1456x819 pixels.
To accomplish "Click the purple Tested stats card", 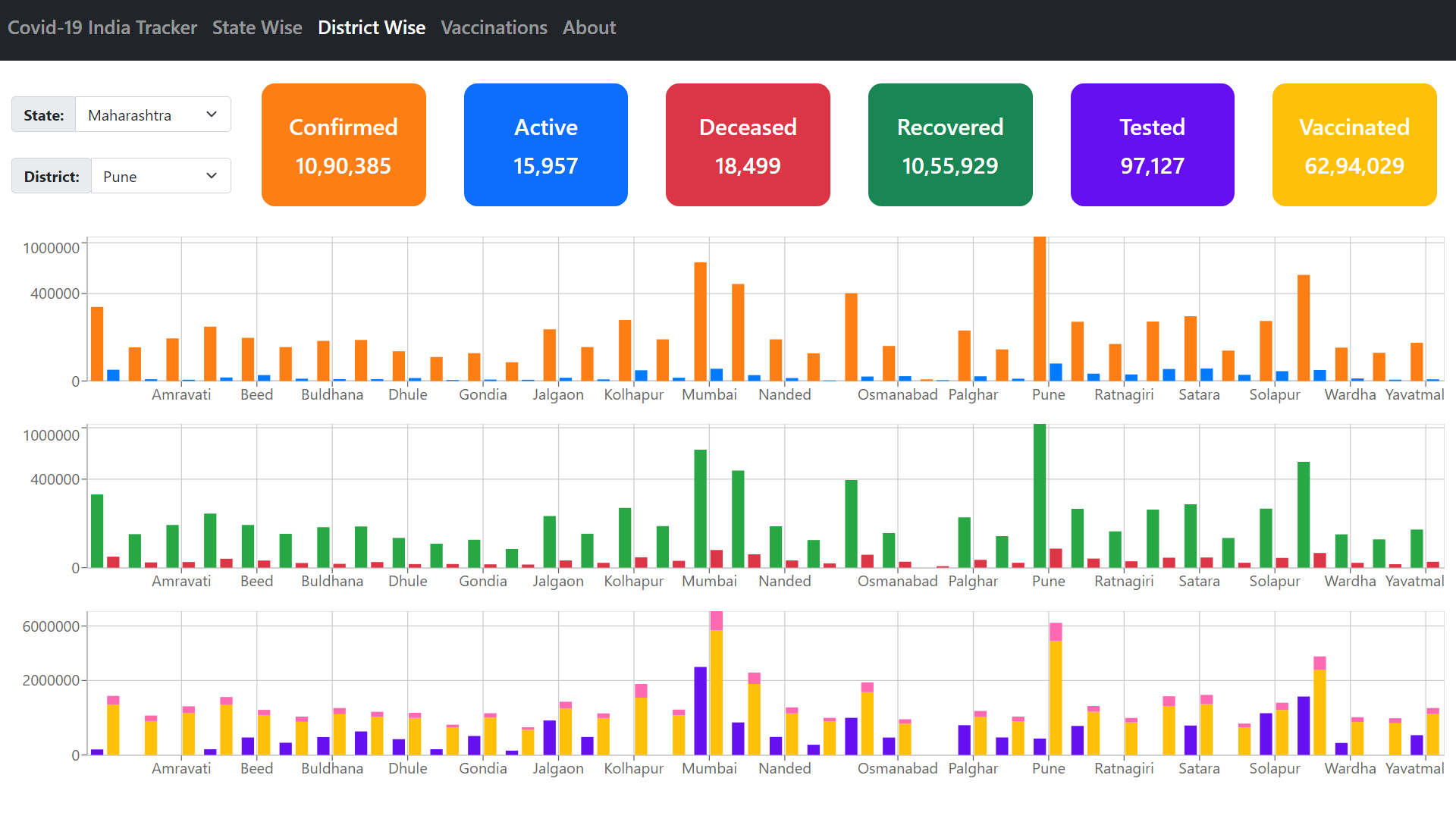I will pos(1152,145).
